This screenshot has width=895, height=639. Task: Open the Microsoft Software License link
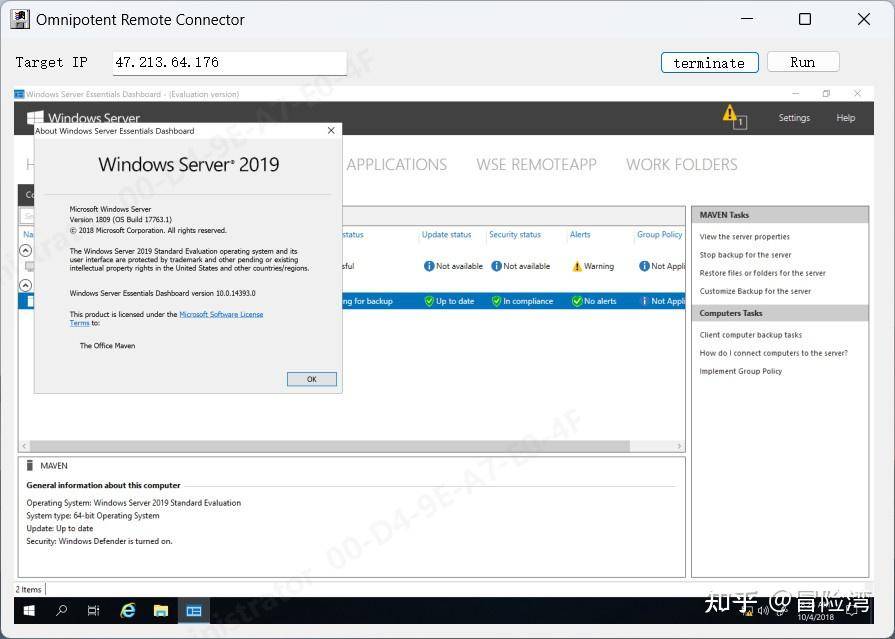click(x=221, y=314)
